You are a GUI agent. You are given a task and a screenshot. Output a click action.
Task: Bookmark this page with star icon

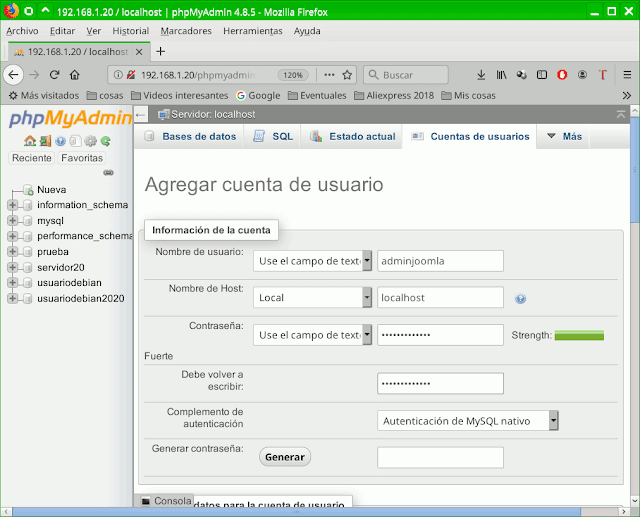[x=347, y=75]
